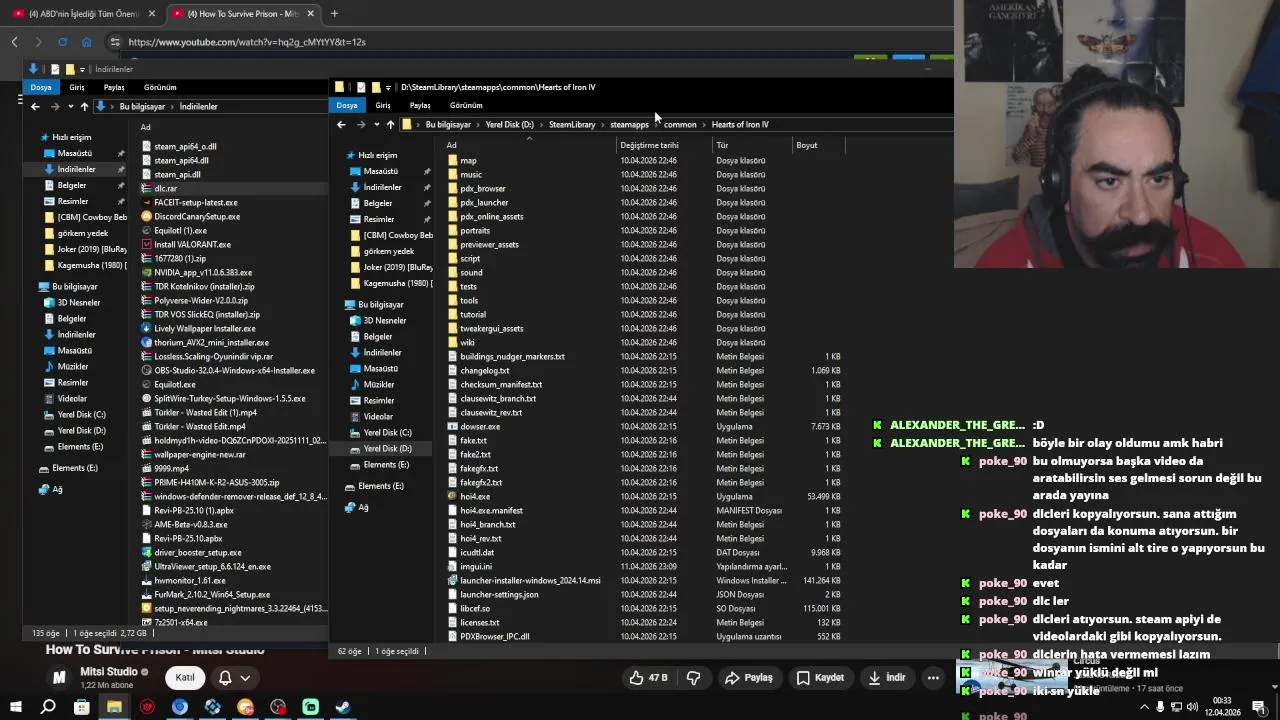
Task: Click steamapps in the breadcrumb path
Action: [629, 124]
